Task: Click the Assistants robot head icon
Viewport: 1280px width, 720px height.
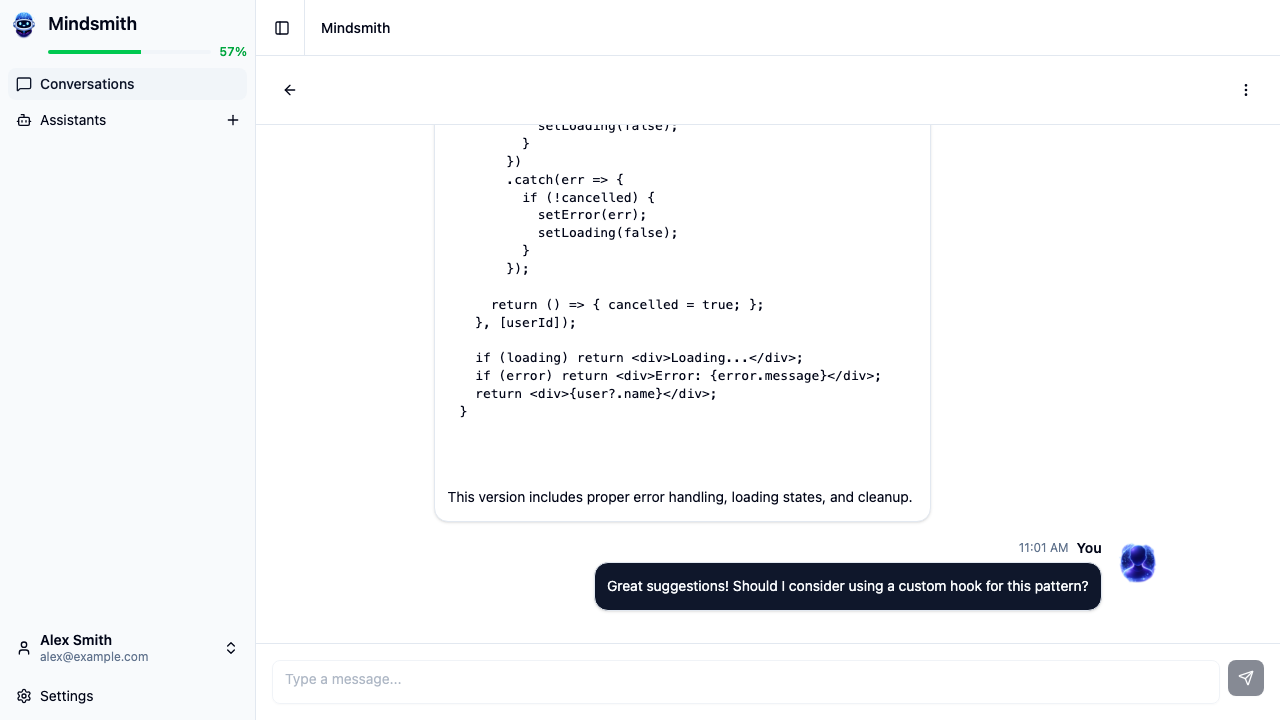Action: (x=23, y=120)
